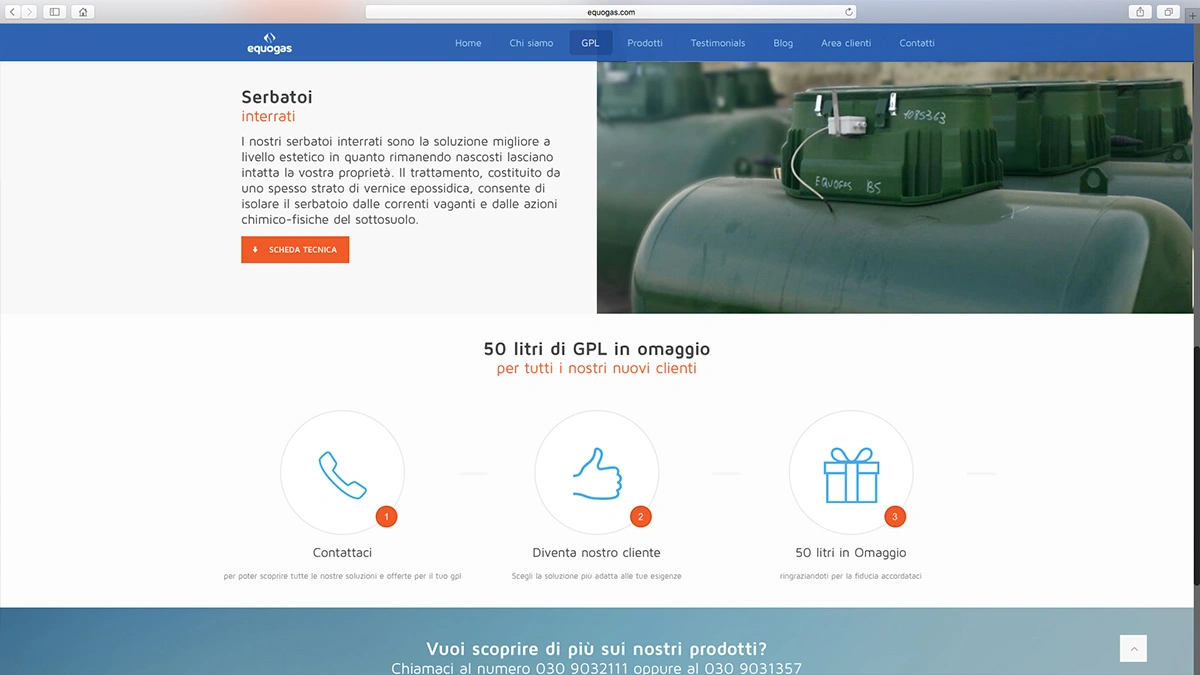Image resolution: width=1200 pixels, height=675 pixels.
Task: Click the Equogas logo in header
Action: coord(269,43)
